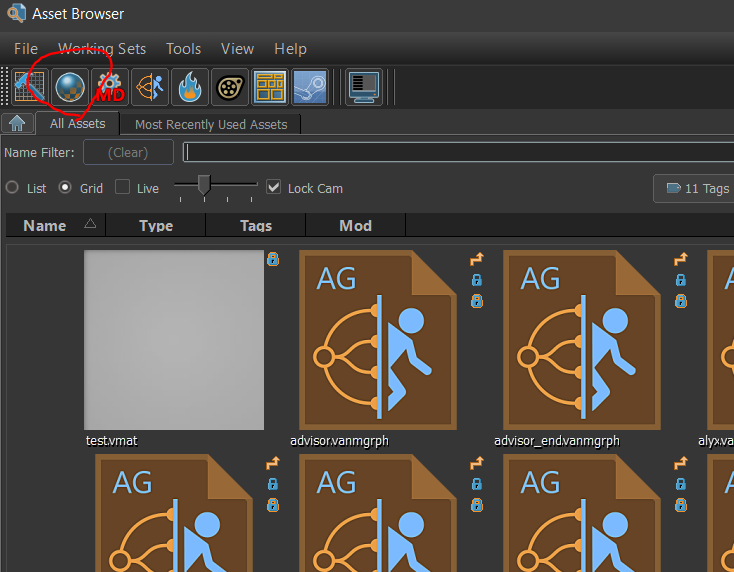Click the Home house icon button
The width and height of the screenshot is (734, 572).
17,123
